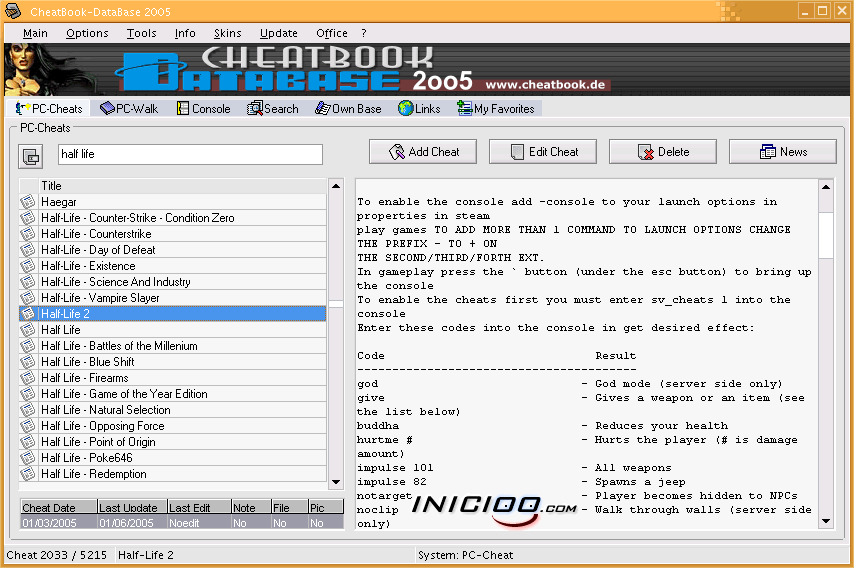Open the Main menu
854x568 pixels.
[x=35, y=33]
